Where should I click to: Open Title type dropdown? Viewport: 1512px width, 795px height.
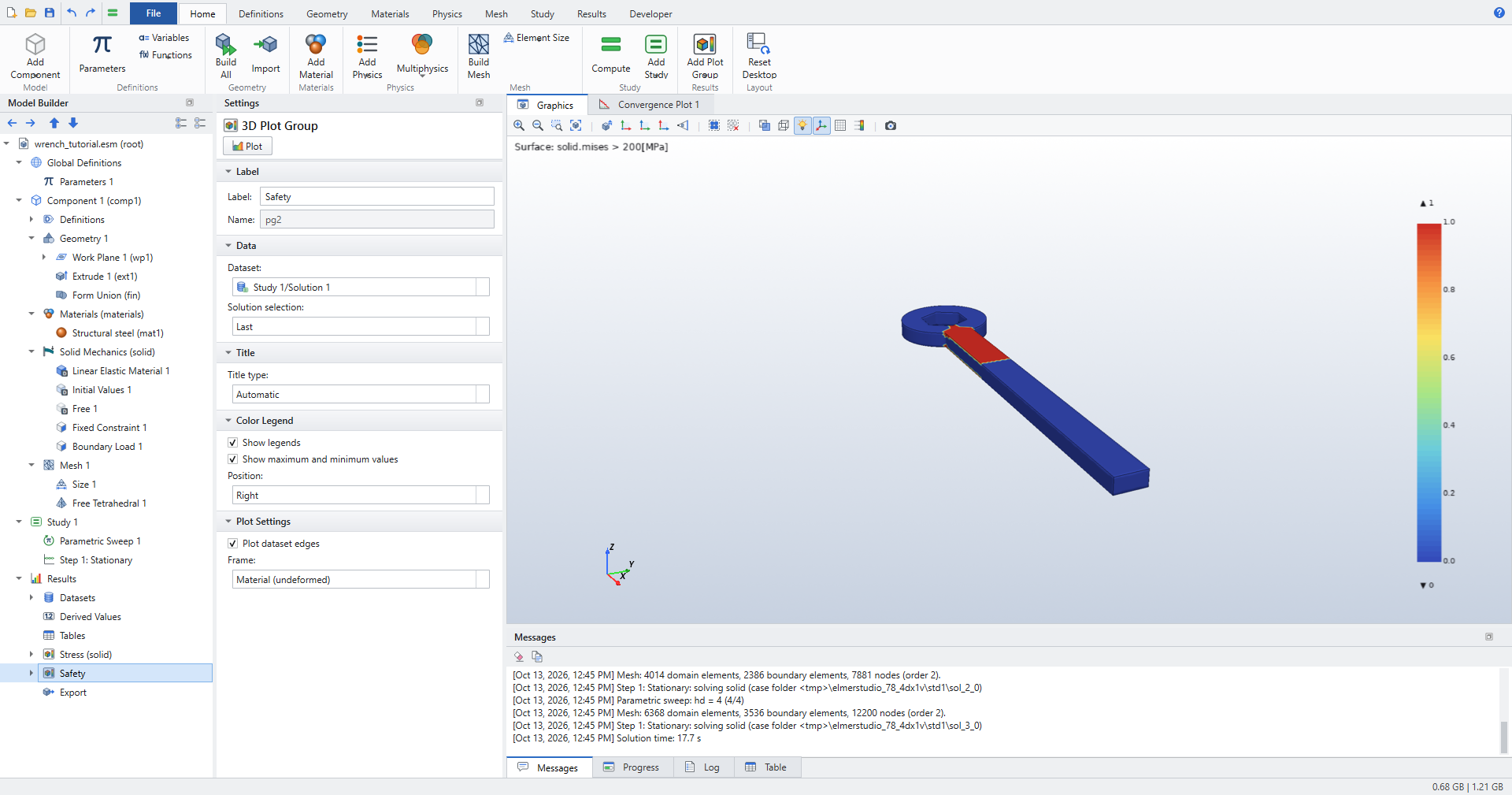[x=361, y=394]
